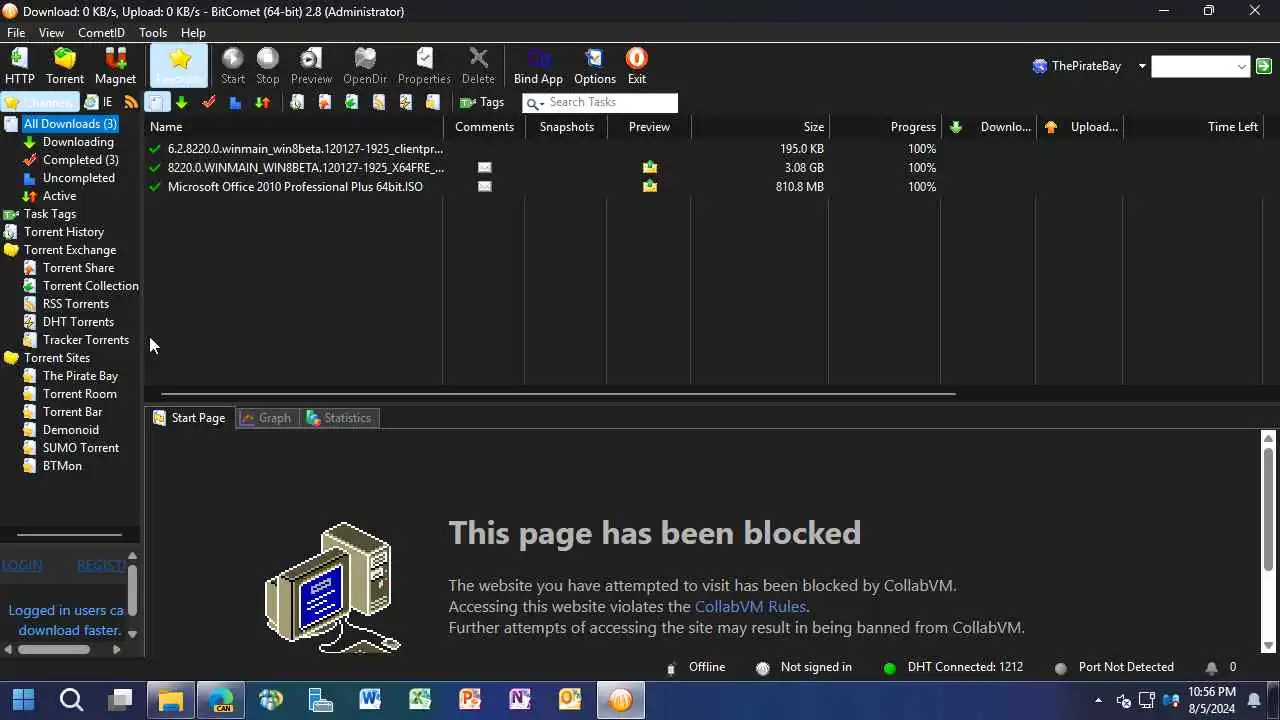Open the Preview toolbar icon
Image resolution: width=1280 pixels, height=720 pixels.
[x=311, y=66]
